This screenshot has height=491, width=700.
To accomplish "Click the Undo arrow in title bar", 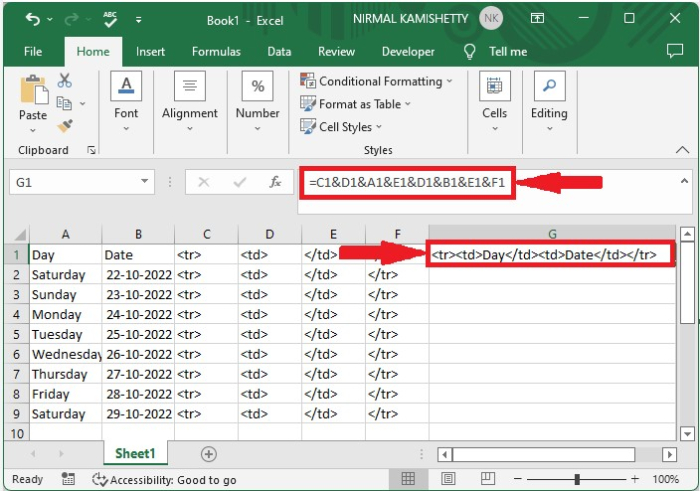I will click(x=33, y=19).
